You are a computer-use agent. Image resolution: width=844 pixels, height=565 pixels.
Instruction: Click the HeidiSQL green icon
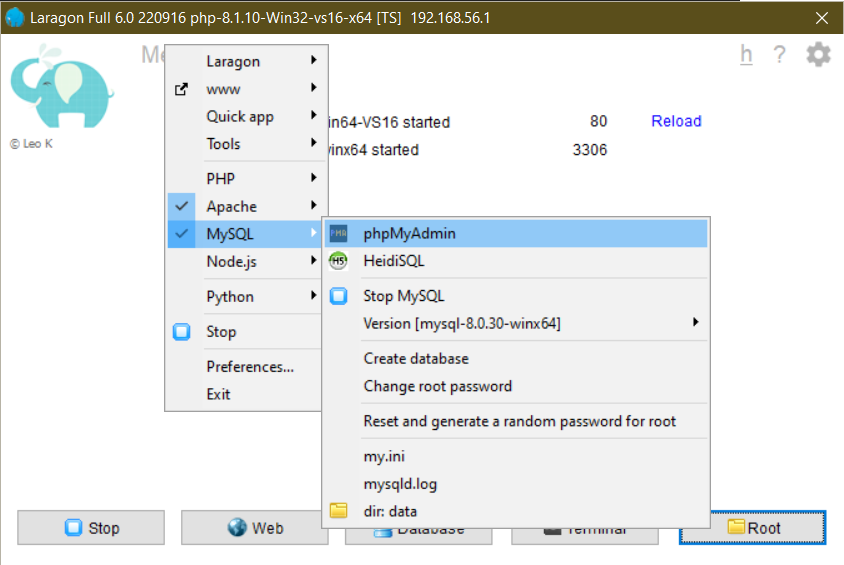click(338, 261)
